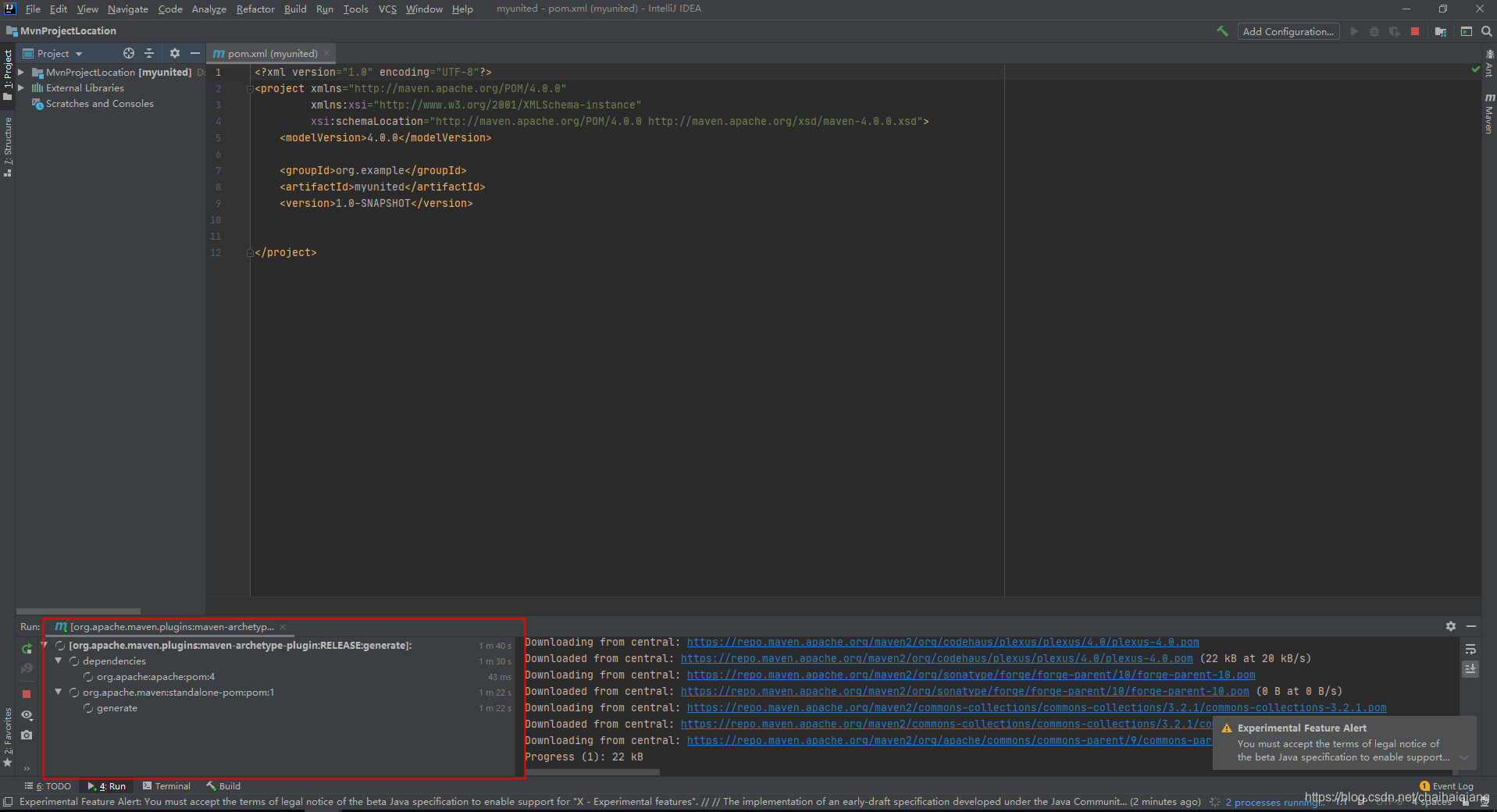Stop Maven run with red square in Run panel
This screenshot has width=1497, height=812.
(27, 693)
